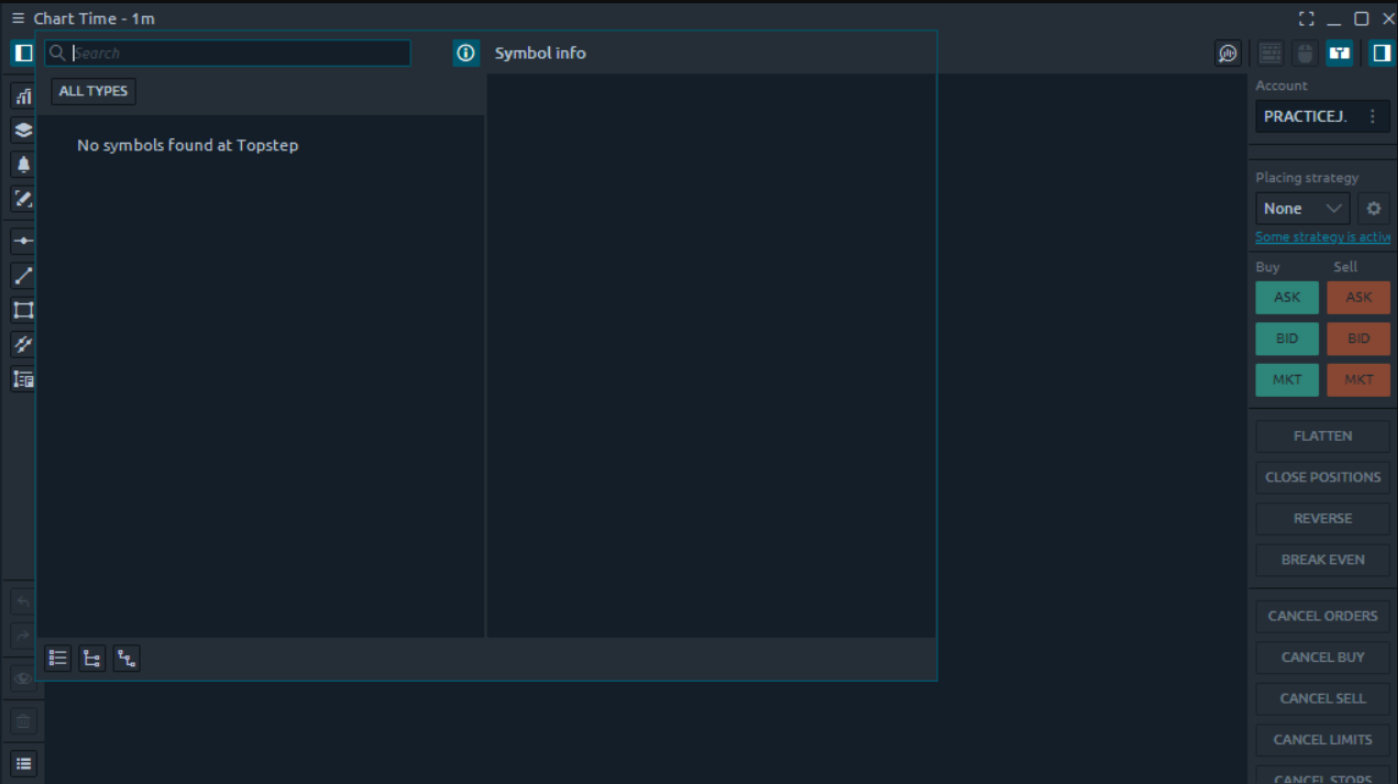Toggle the chart trading mode button
Screen dimensions: 1398x784
pyautogui.click(x=1339, y=53)
